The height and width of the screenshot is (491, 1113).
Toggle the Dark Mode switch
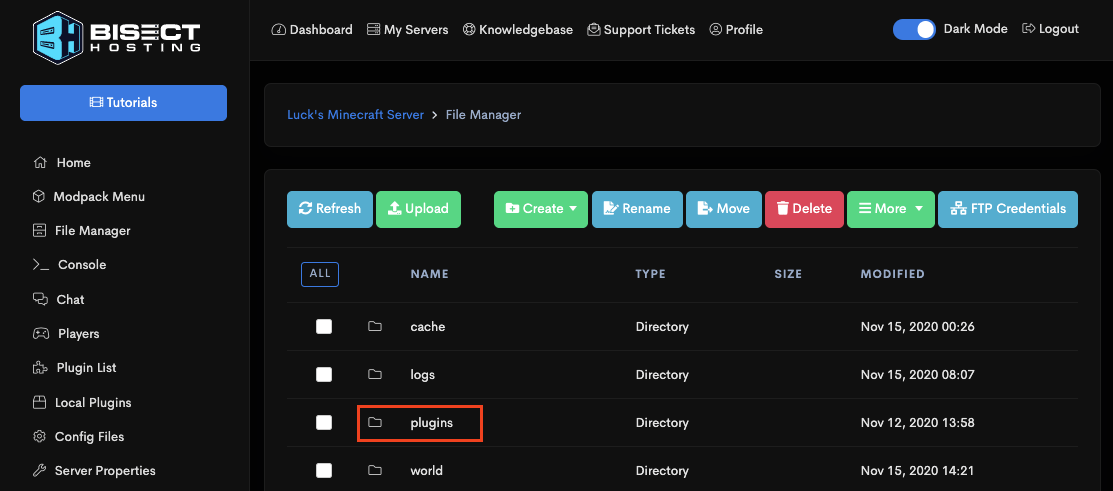coord(914,29)
